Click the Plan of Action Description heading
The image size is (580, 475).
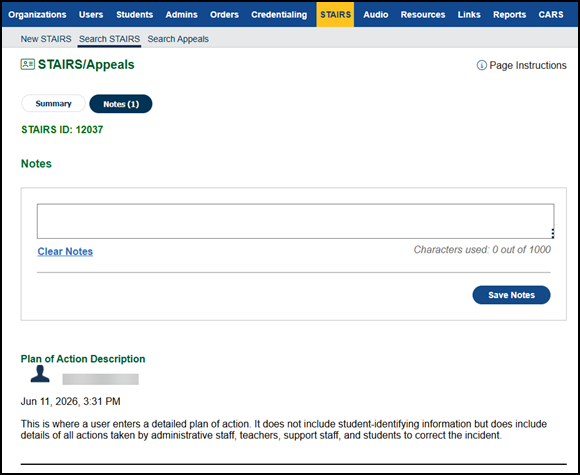point(83,359)
